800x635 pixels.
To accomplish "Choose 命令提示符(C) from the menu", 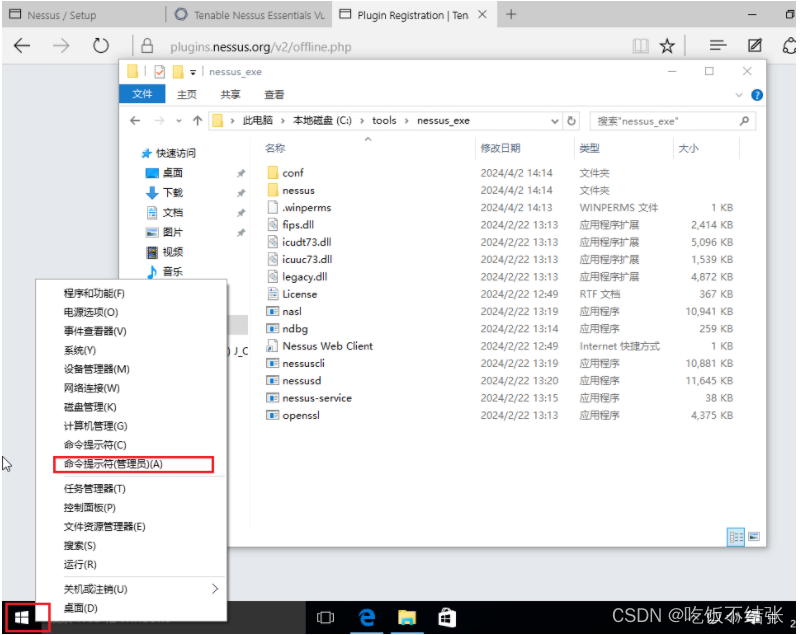I will tap(95, 445).
